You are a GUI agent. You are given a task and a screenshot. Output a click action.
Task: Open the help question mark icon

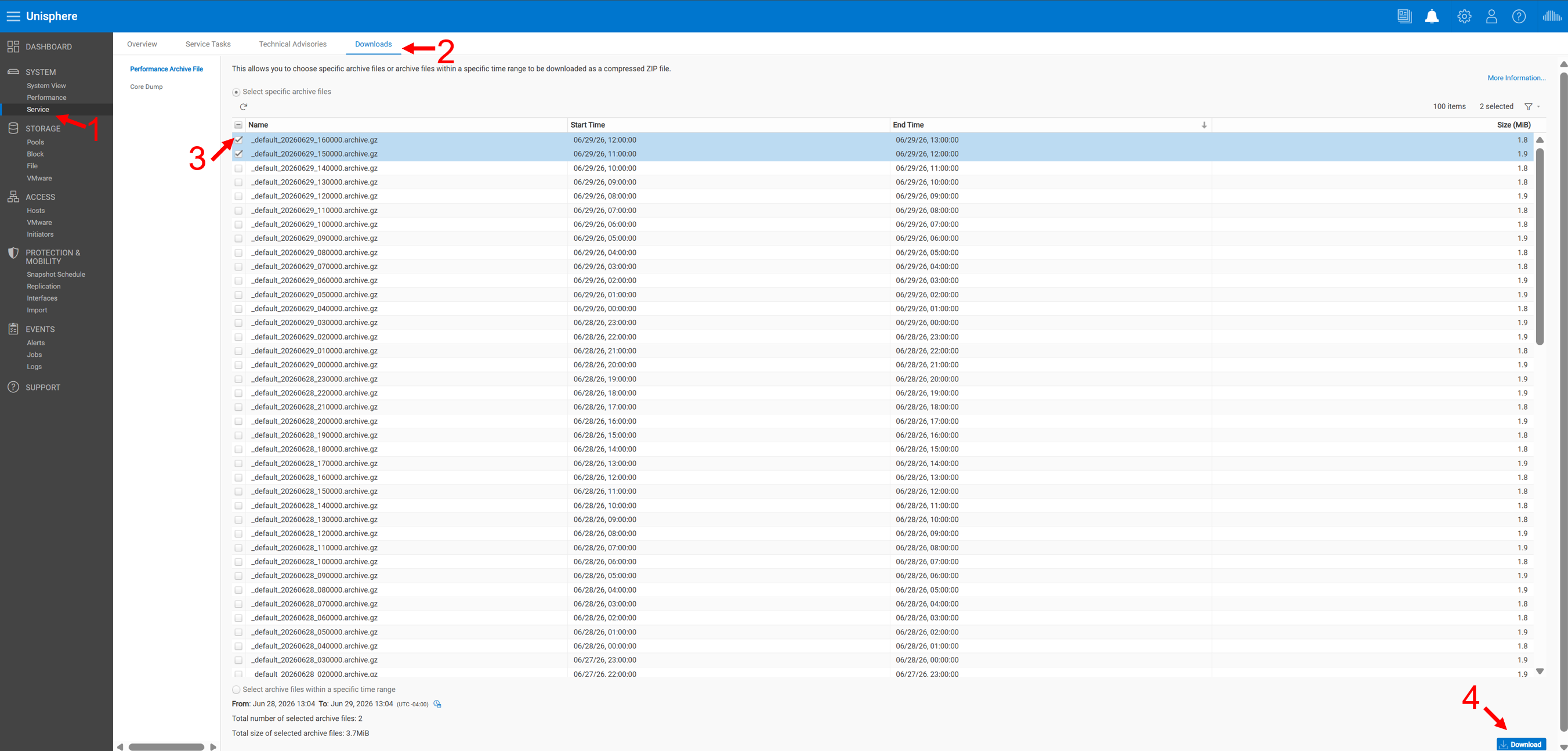1519,16
